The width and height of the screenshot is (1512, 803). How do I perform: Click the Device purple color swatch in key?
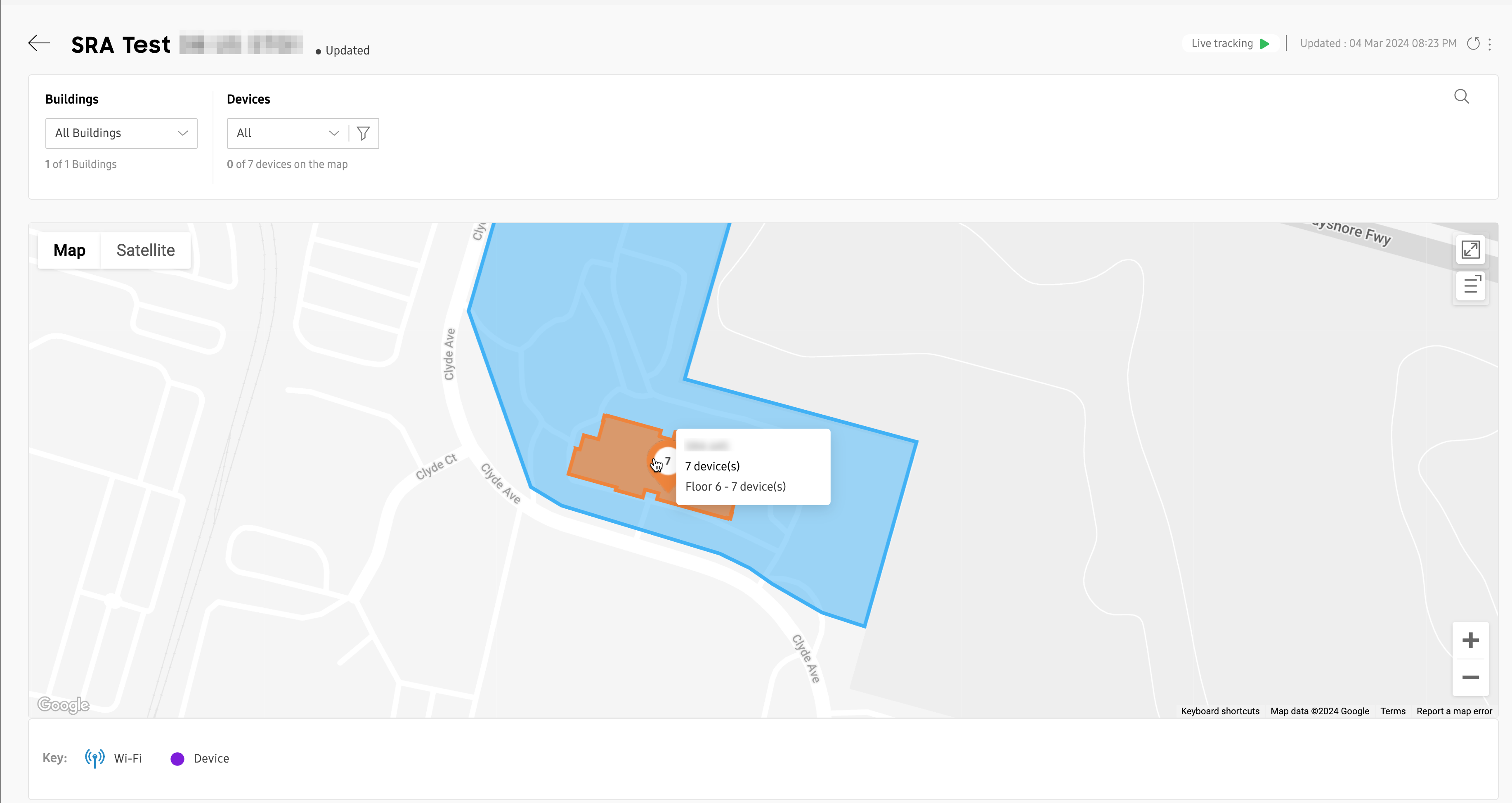point(178,758)
